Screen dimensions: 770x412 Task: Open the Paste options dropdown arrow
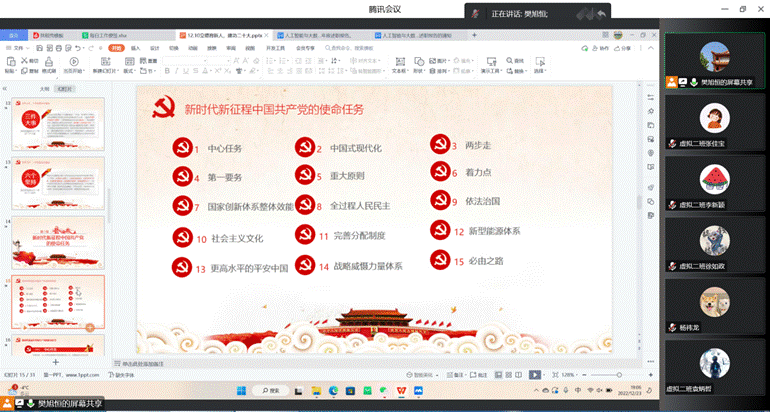tap(14, 71)
